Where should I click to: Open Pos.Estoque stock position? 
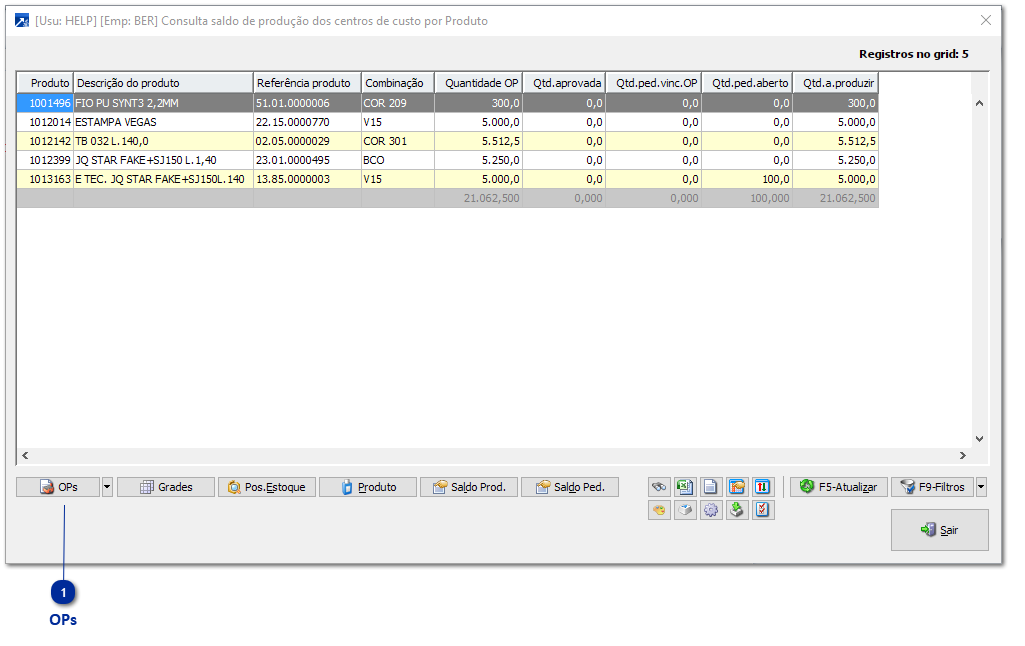tap(267, 487)
